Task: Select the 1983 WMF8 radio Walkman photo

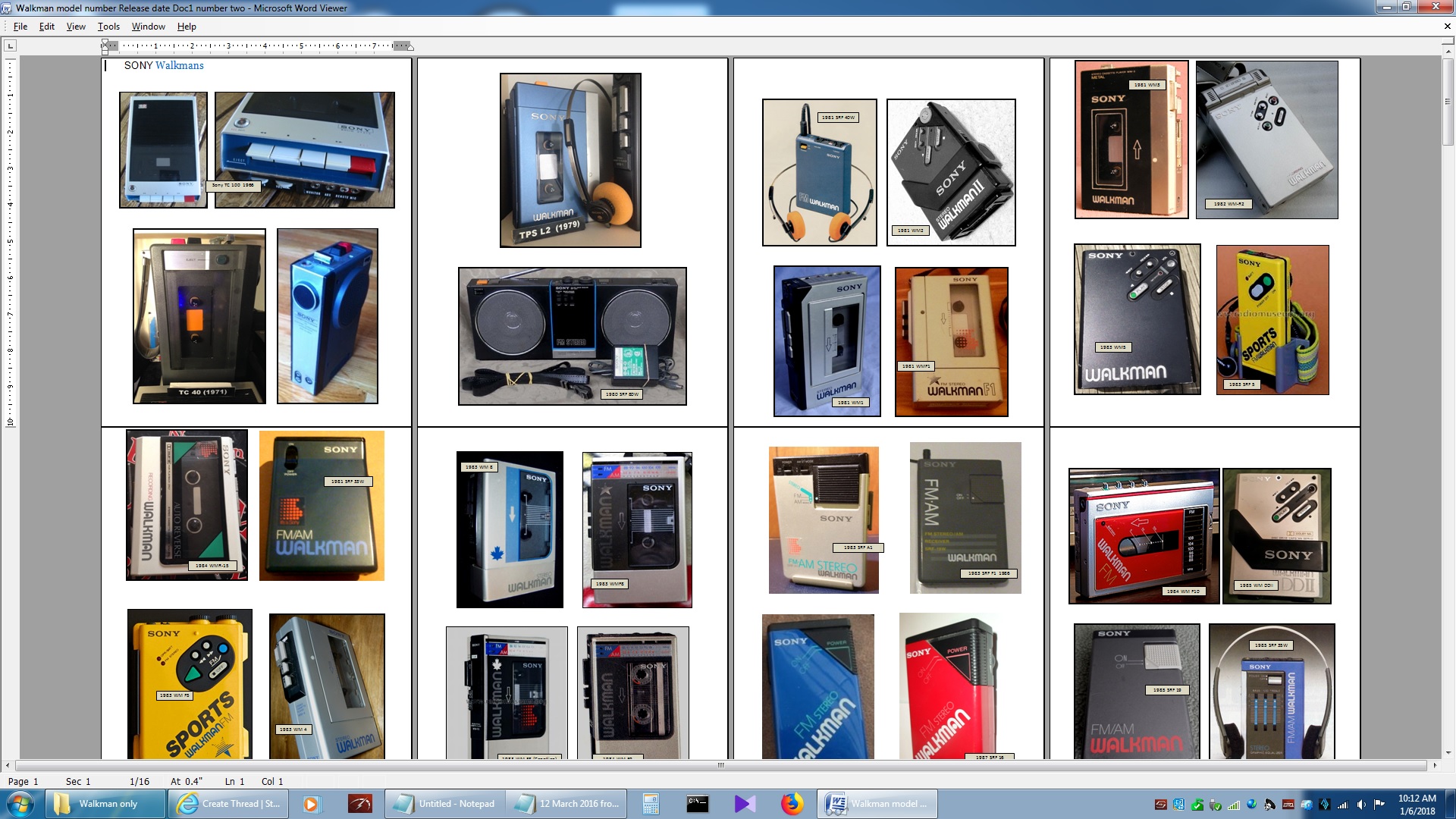Action: coord(637,529)
